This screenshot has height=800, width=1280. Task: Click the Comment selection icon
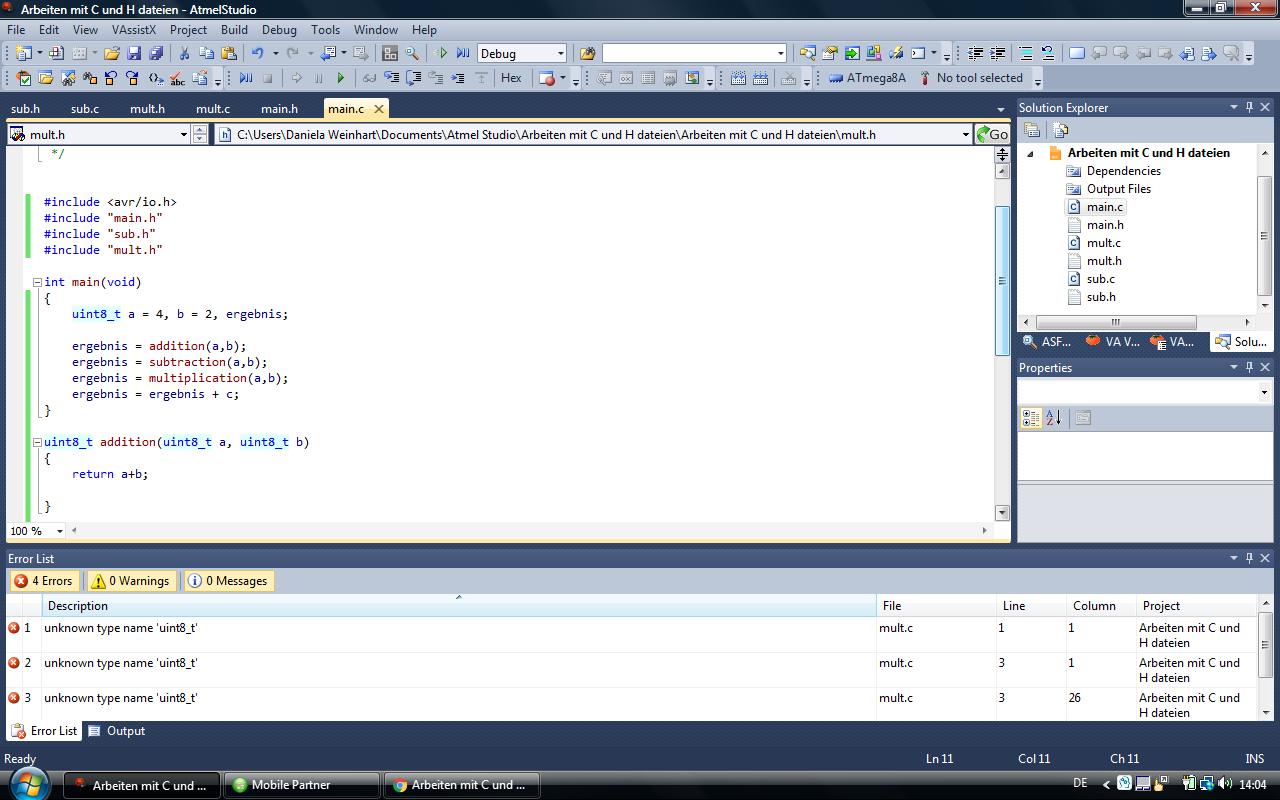pyautogui.click(x=1025, y=53)
